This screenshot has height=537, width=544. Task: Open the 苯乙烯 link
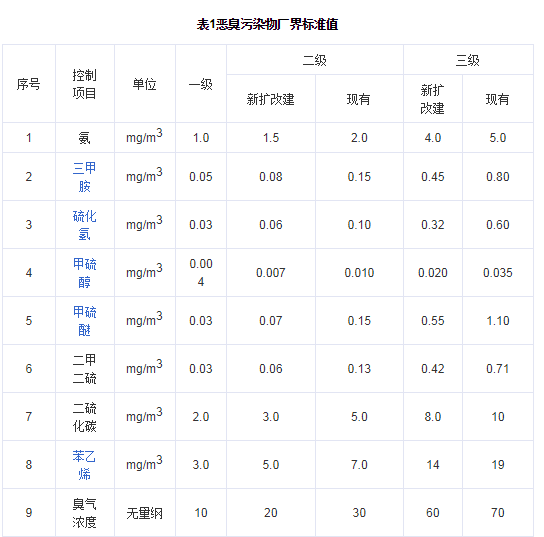point(84,465)
